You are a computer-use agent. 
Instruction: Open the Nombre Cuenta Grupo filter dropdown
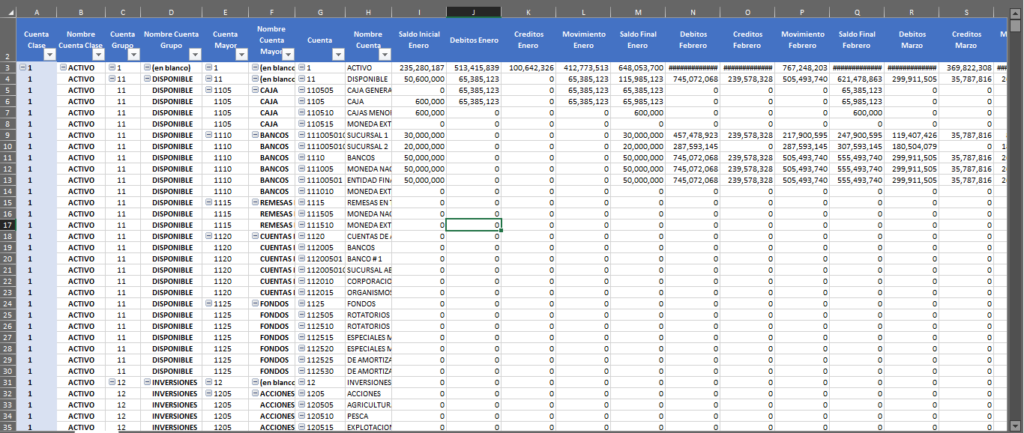coord(195,56)
